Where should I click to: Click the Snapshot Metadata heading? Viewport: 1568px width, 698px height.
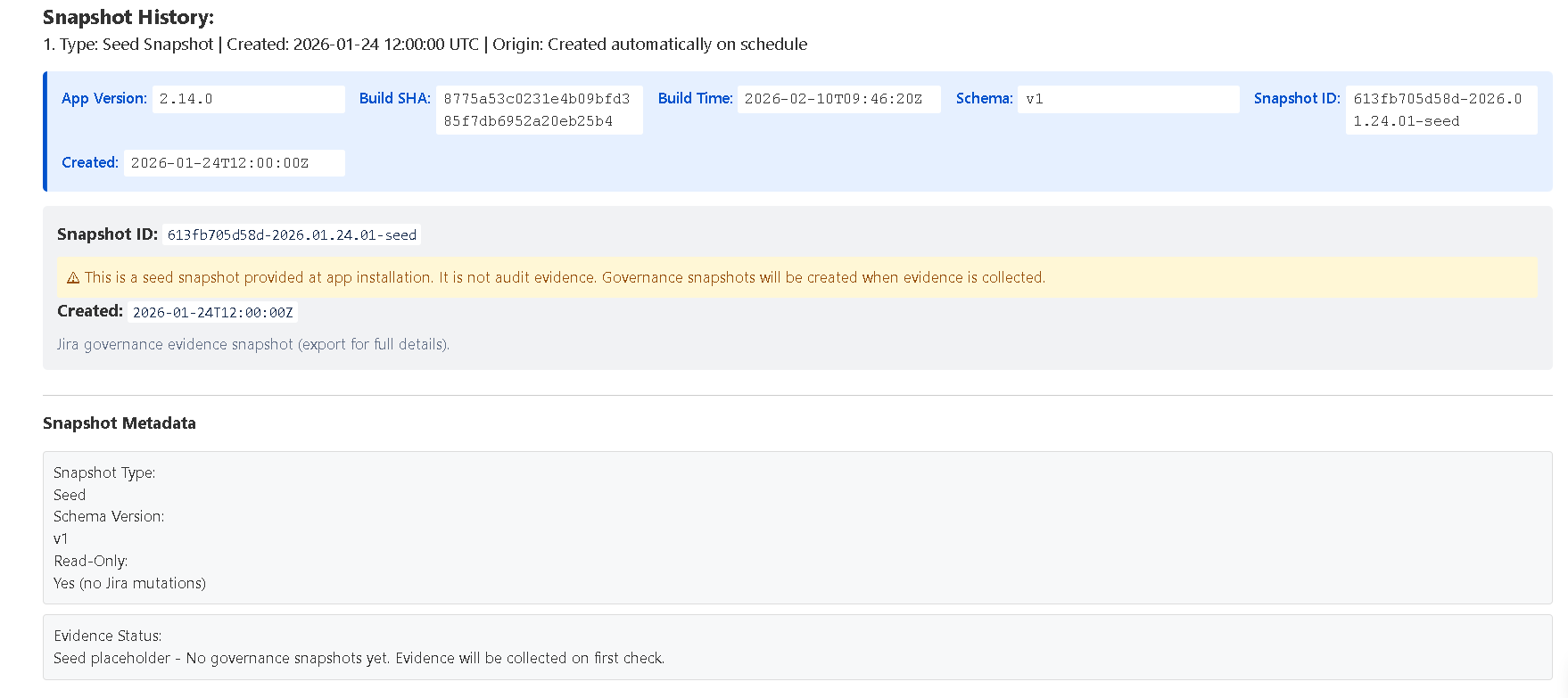pos(120,423)
